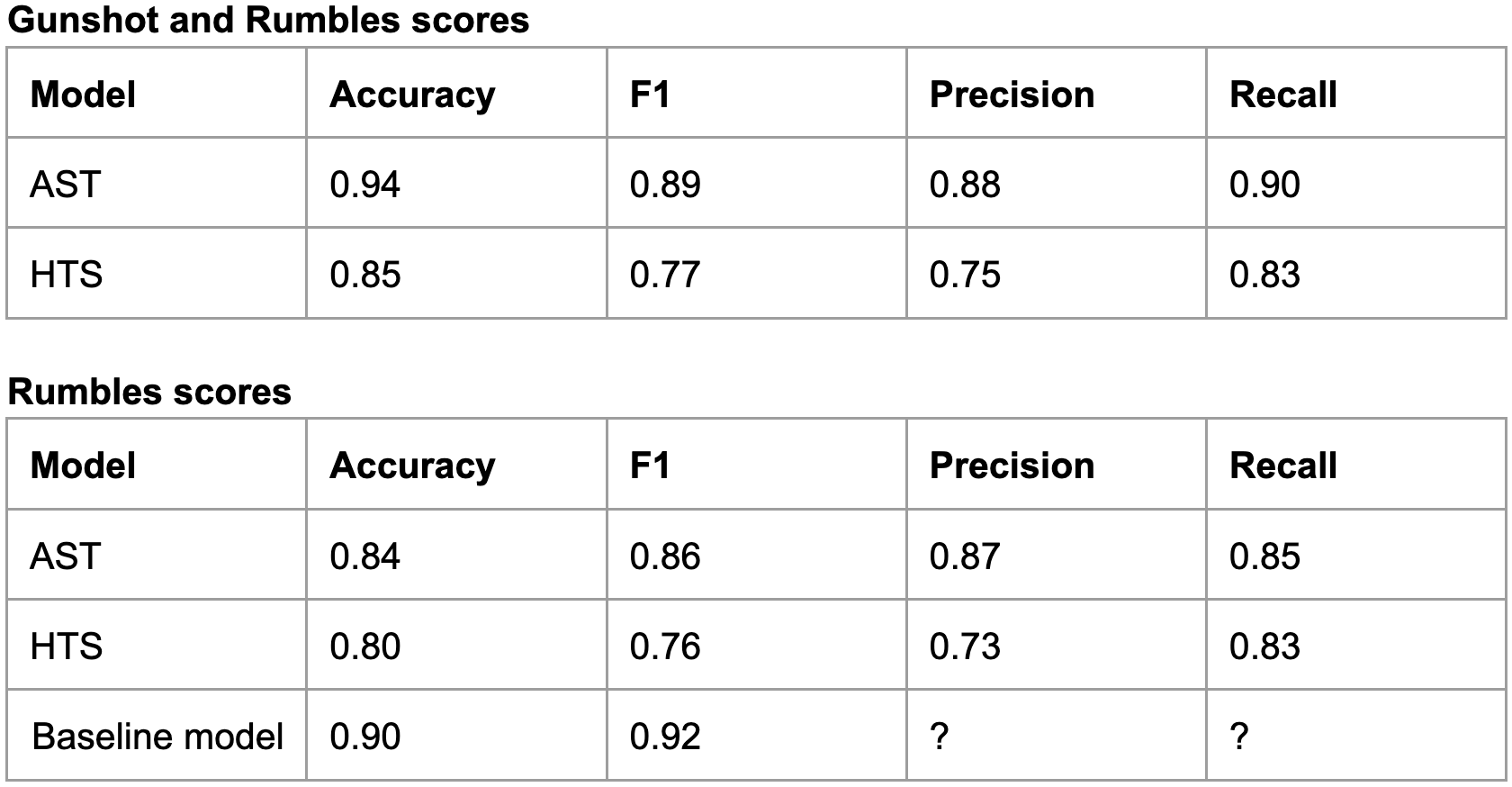Select the 0.75 precision value
Image resolution: width=1512 pixels, height=787 pixels.
pos(965,274)
